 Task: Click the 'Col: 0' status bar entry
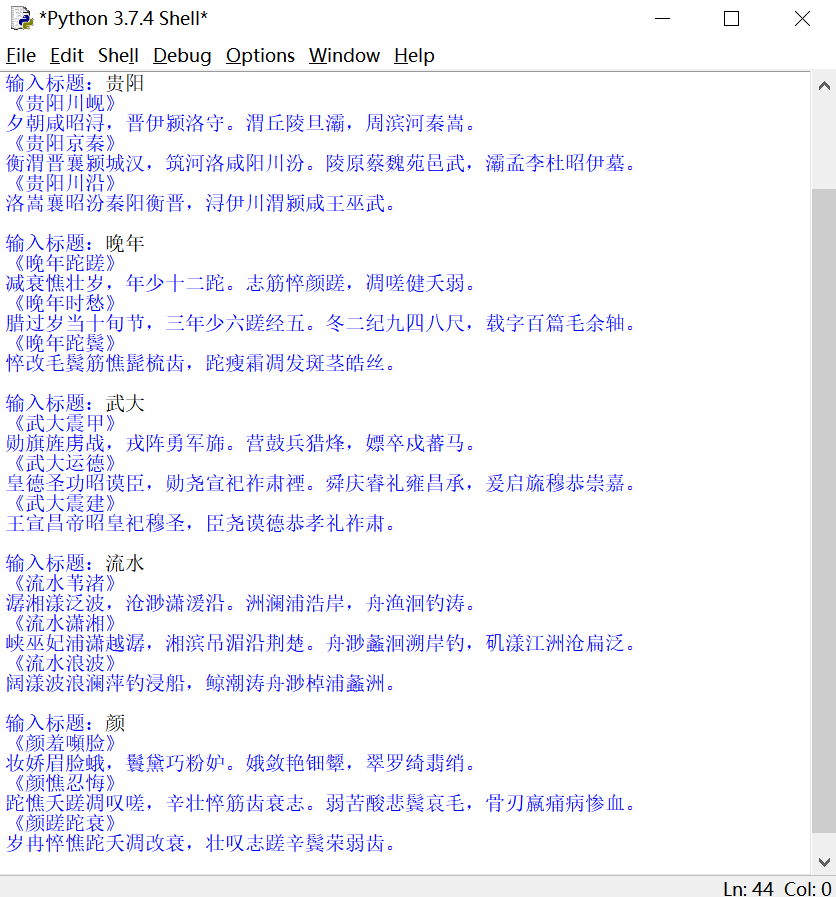pos(807,888)
